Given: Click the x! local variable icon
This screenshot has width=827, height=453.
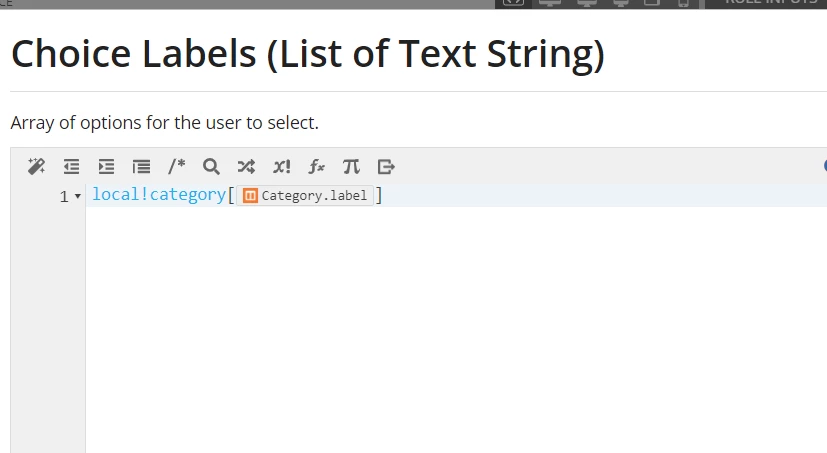Looking at the screenshot, I should pyautogui.click(x=281, y=167).
